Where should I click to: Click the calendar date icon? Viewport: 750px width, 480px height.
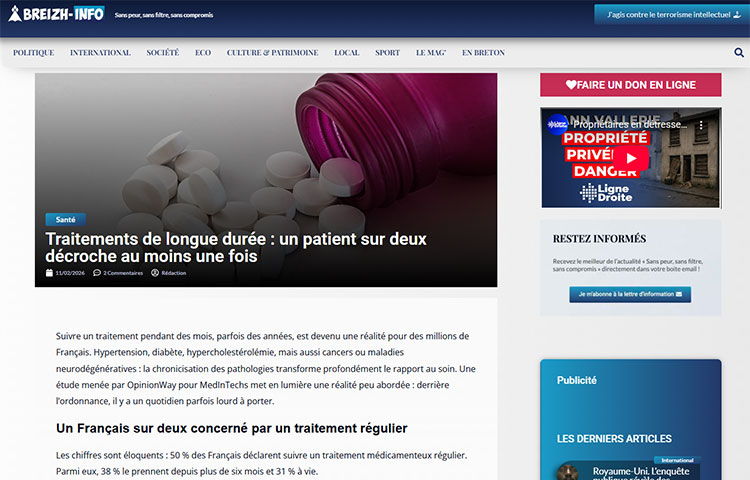(49, 273)
